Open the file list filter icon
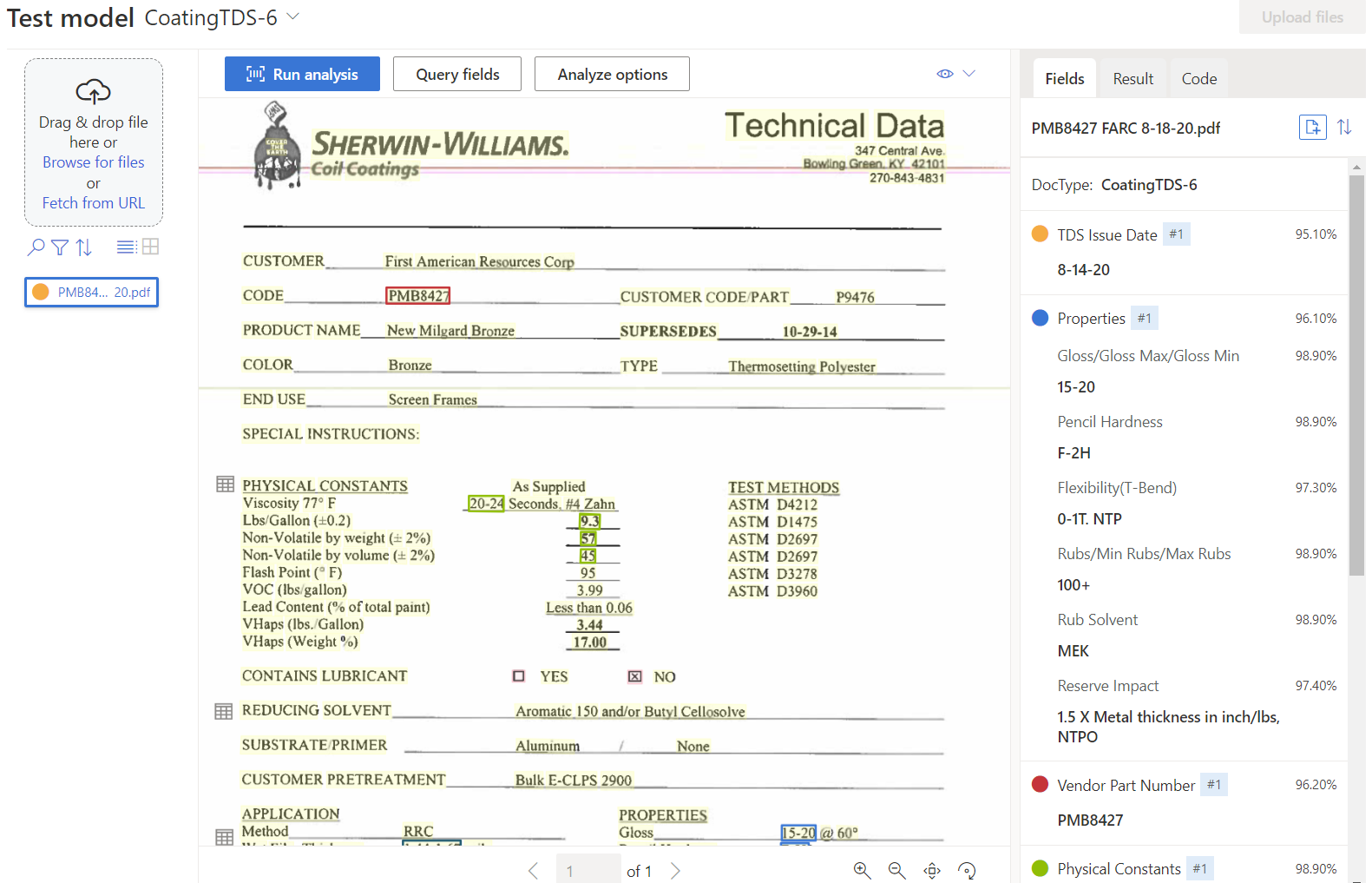 tap(60, 247)
